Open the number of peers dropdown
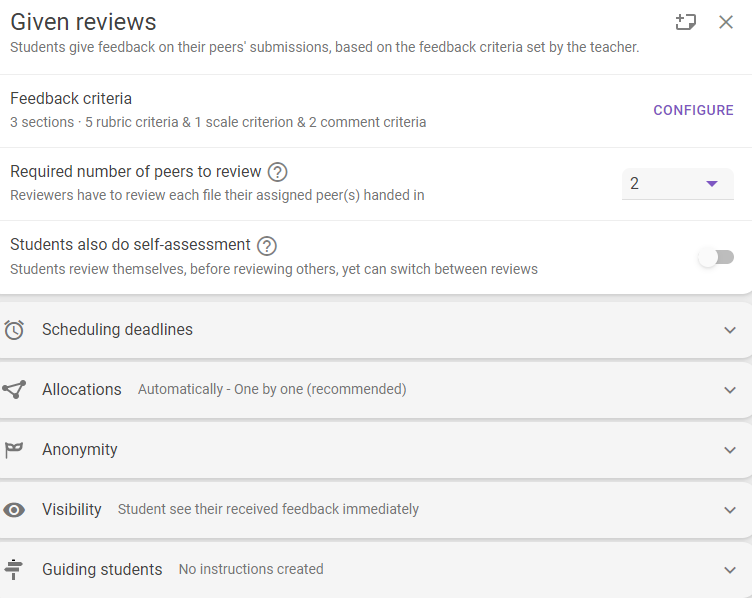The width and height of the screenshot is (752, 598). click(678, 184)
